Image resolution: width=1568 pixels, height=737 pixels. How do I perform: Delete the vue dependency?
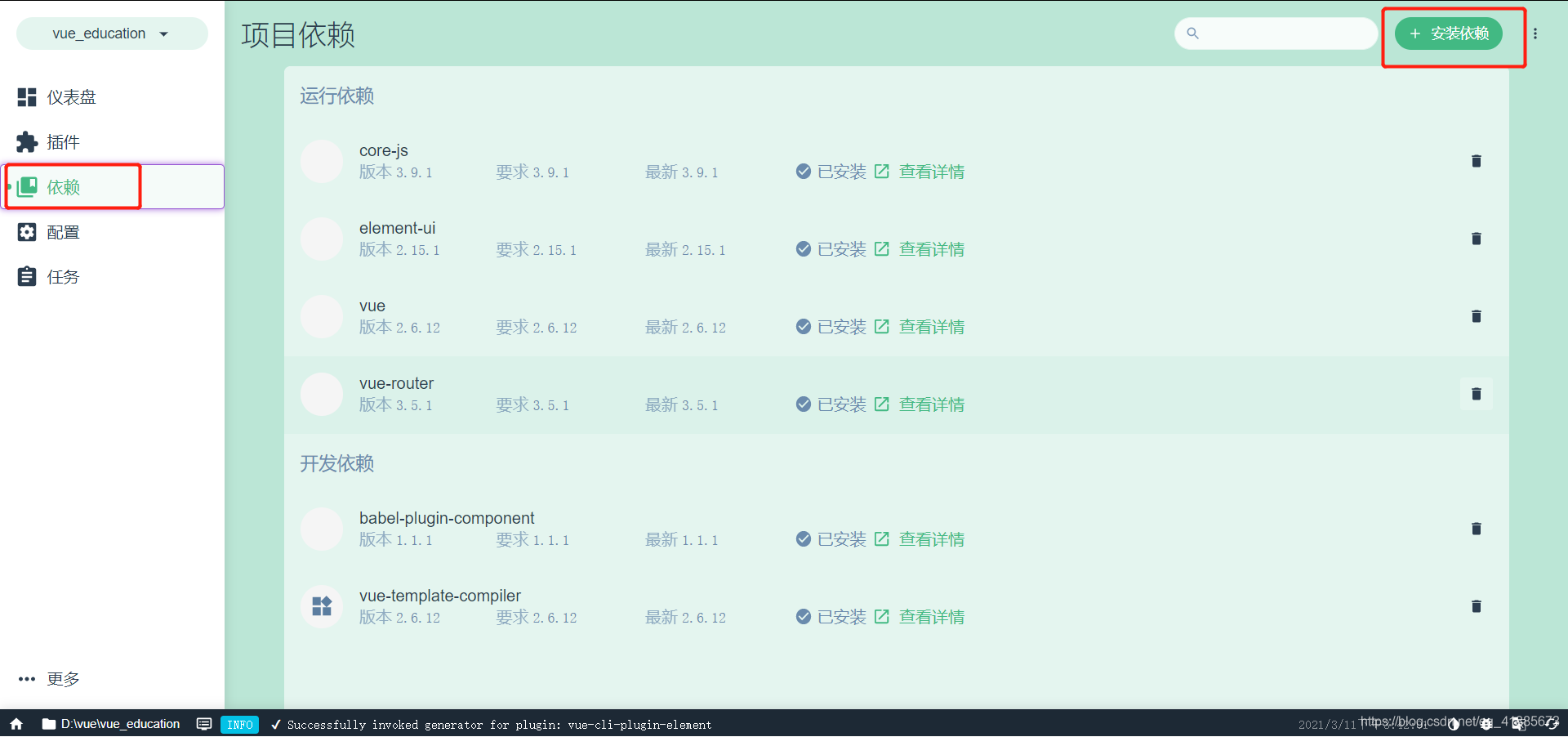click(x=1477, y=316)
